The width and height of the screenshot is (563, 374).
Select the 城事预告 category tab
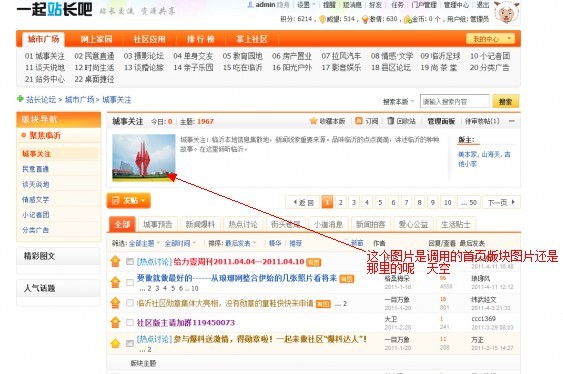tap(158, 225)
